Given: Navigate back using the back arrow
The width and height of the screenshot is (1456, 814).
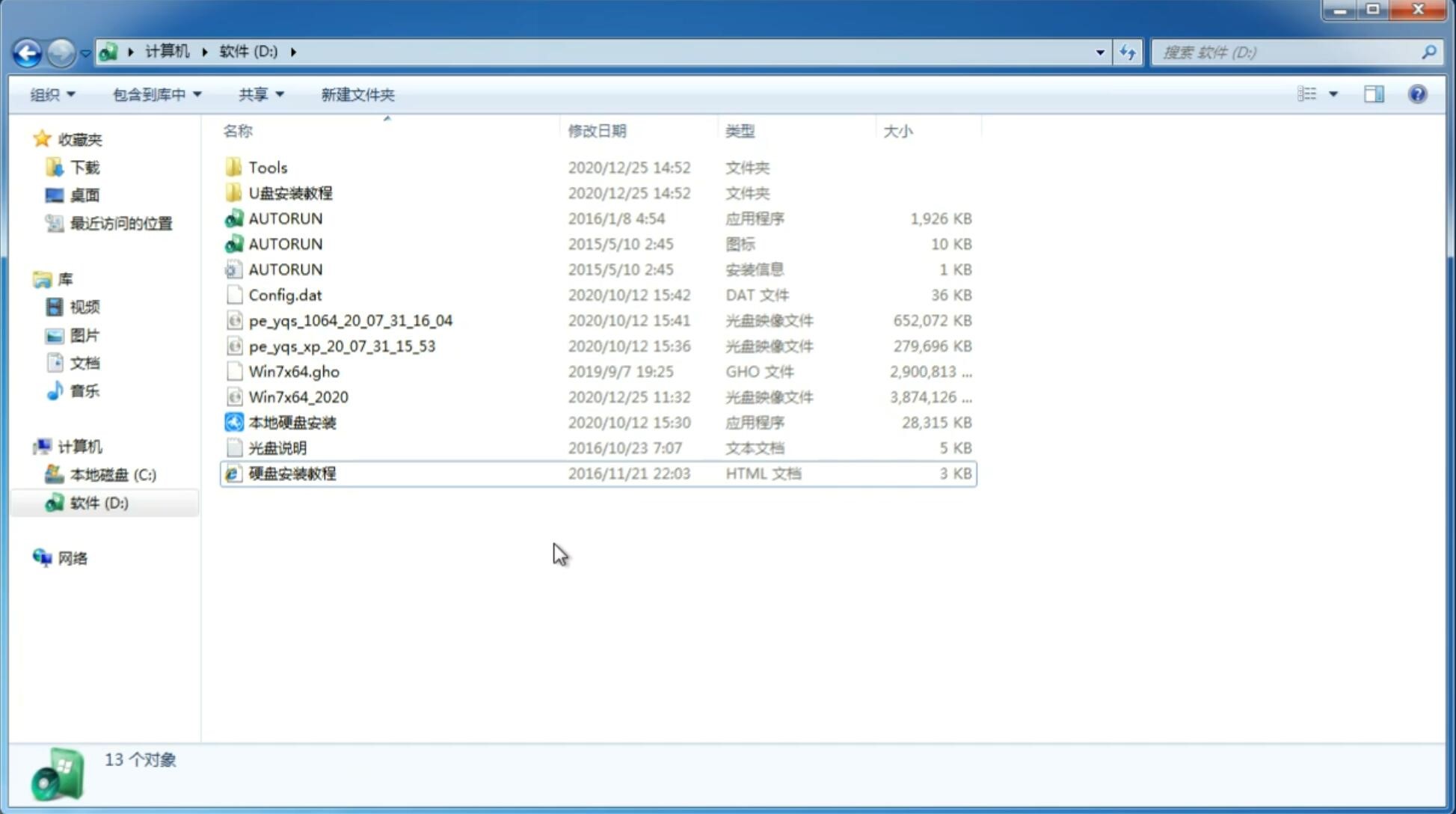Looking at the screenshot, I should (x=27, y=51).
